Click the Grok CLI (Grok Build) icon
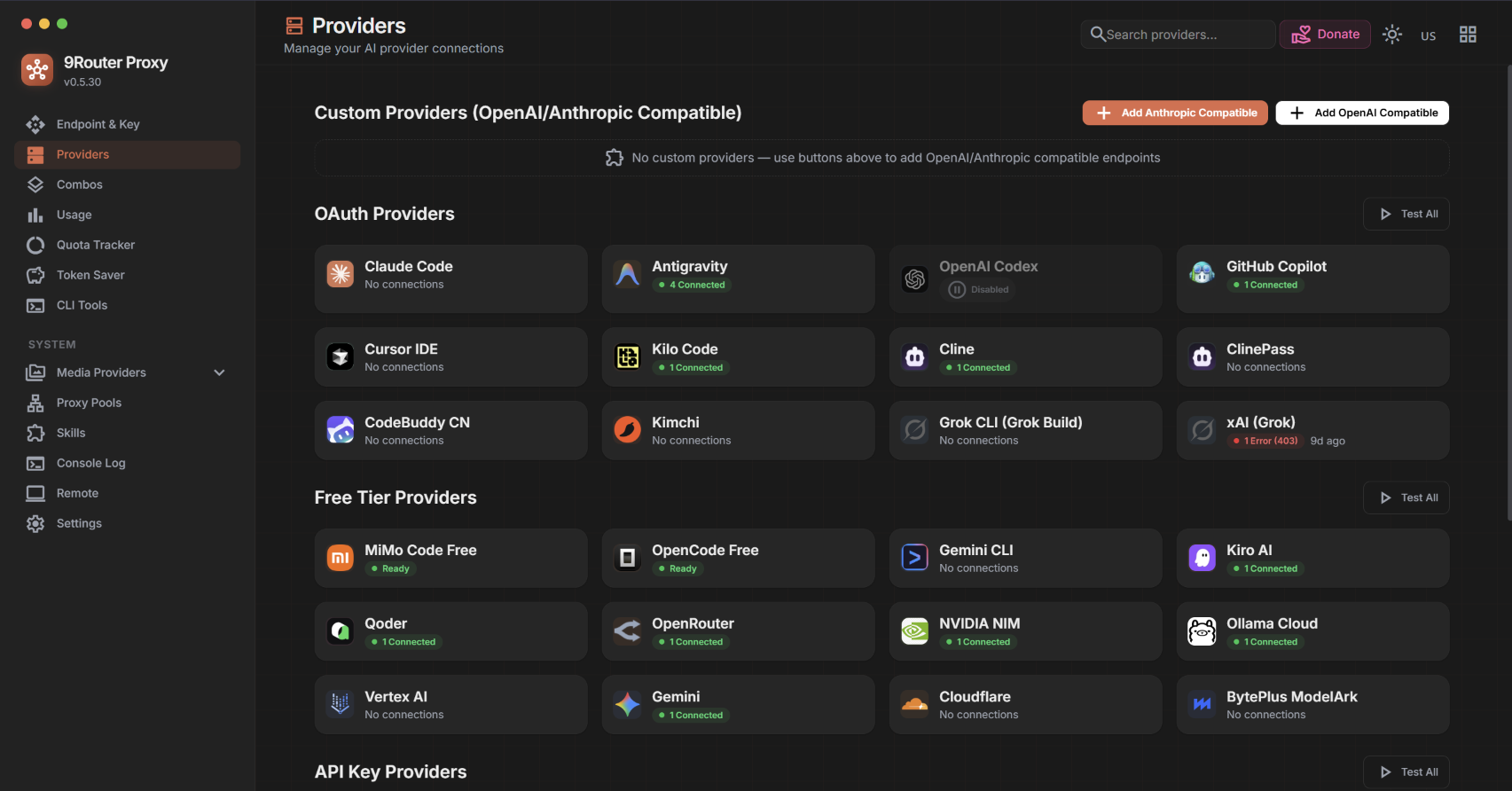Viewport: 1512px width, 791px height. (915, 430)
